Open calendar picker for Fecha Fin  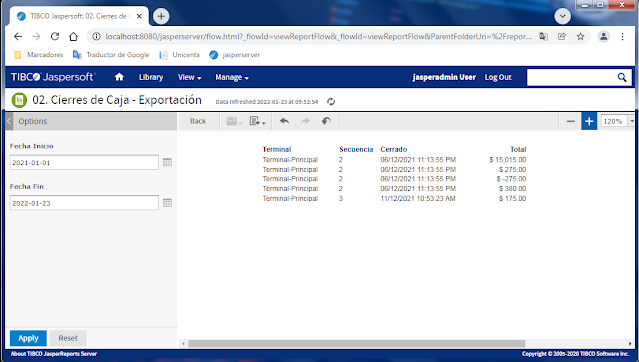coord(167,203)
